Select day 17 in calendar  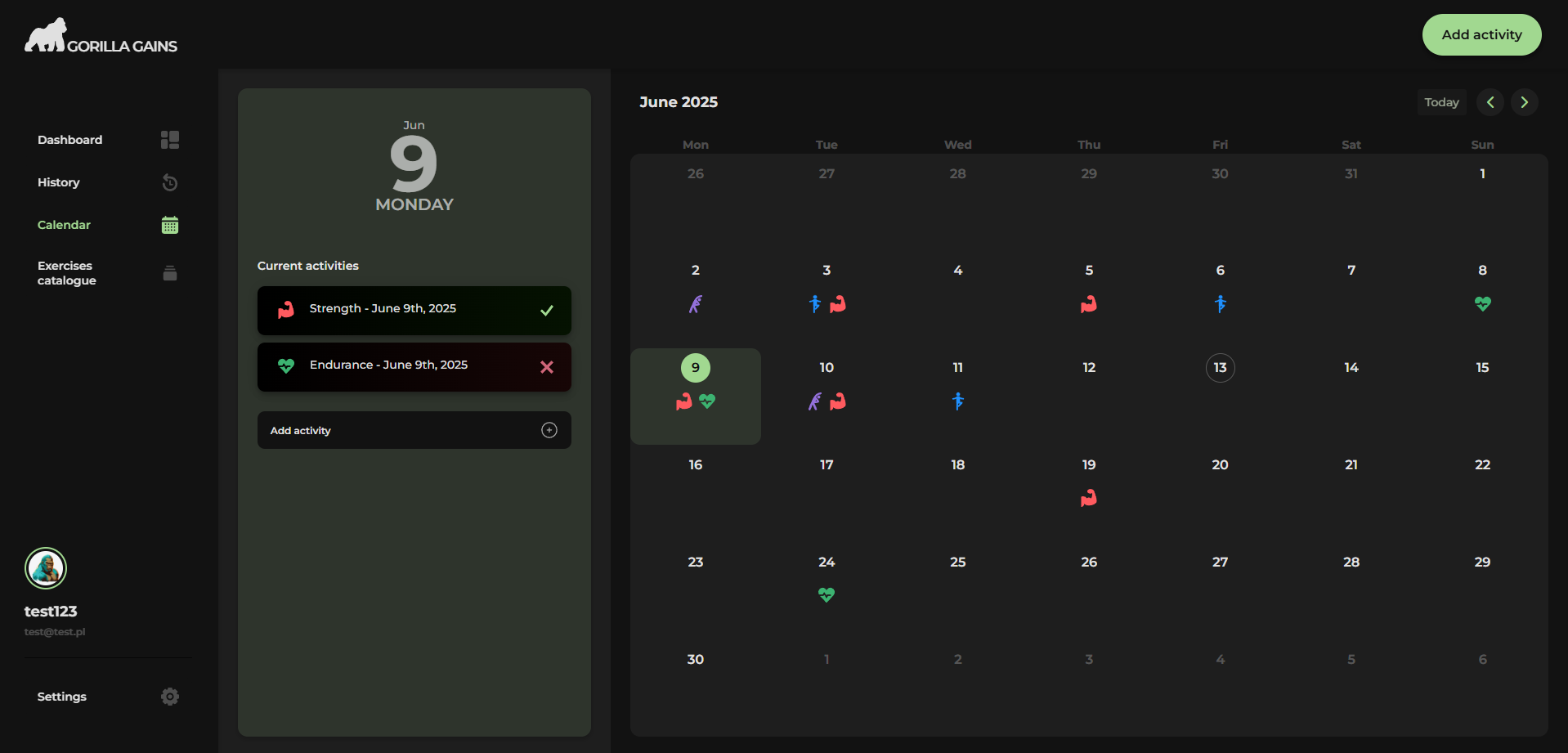(827, 465)
